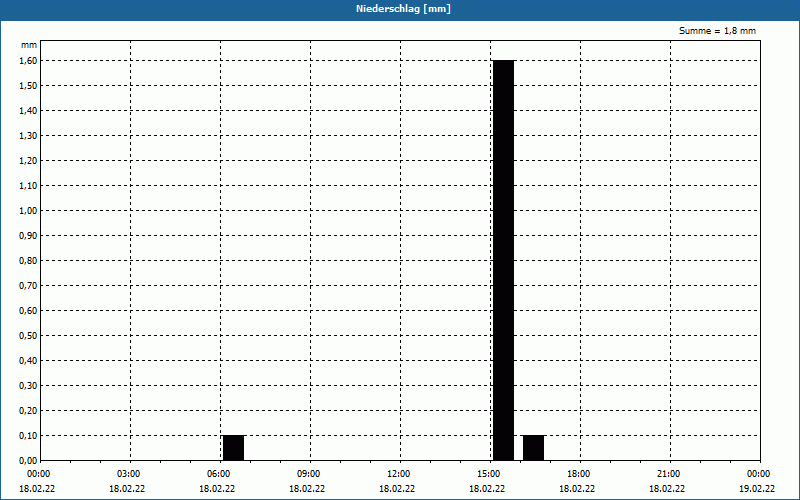Screen dimensions: 800x500
Task: Click the 21:00 time axis label
Action: tap(668, 474)
